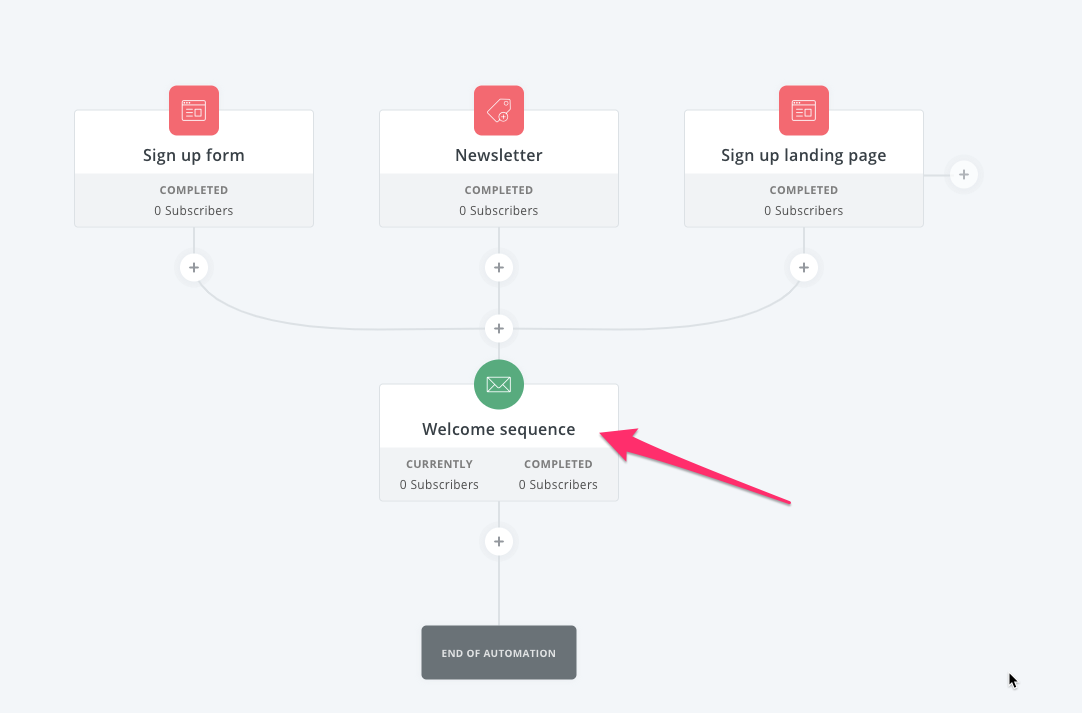Viewport: 1082px width, 713px height.
Task: Click the Sign up landing page icon
Action: click(804, 110)
